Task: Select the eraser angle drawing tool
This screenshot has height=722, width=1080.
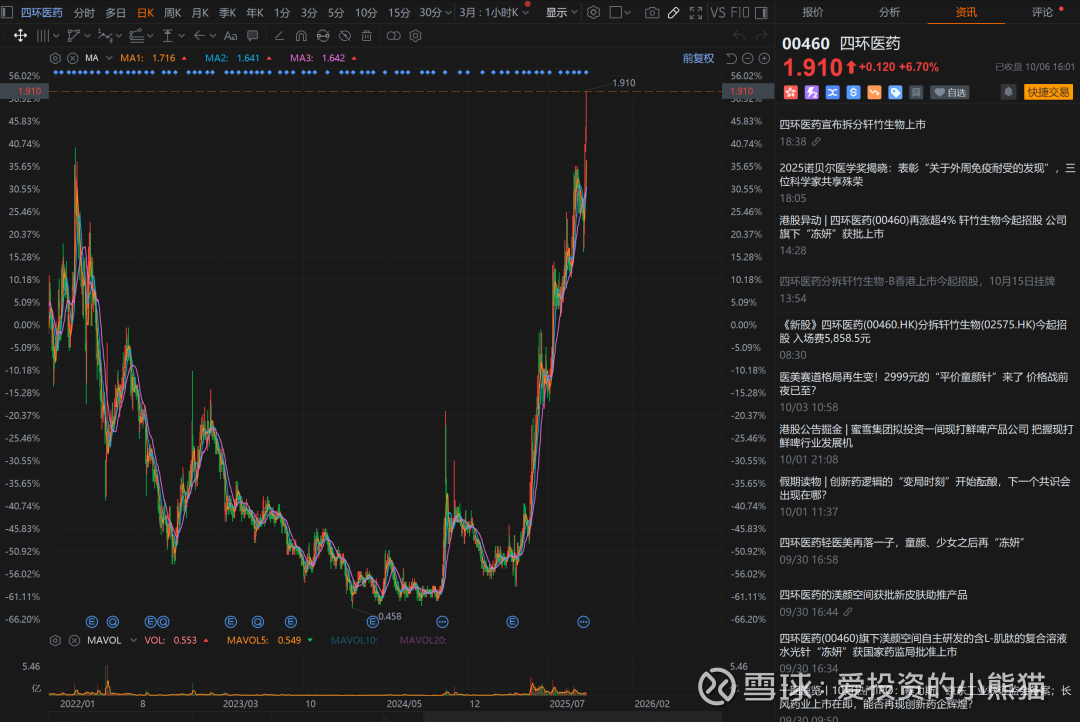Action: pyautogui.click(x=278, y=36)
